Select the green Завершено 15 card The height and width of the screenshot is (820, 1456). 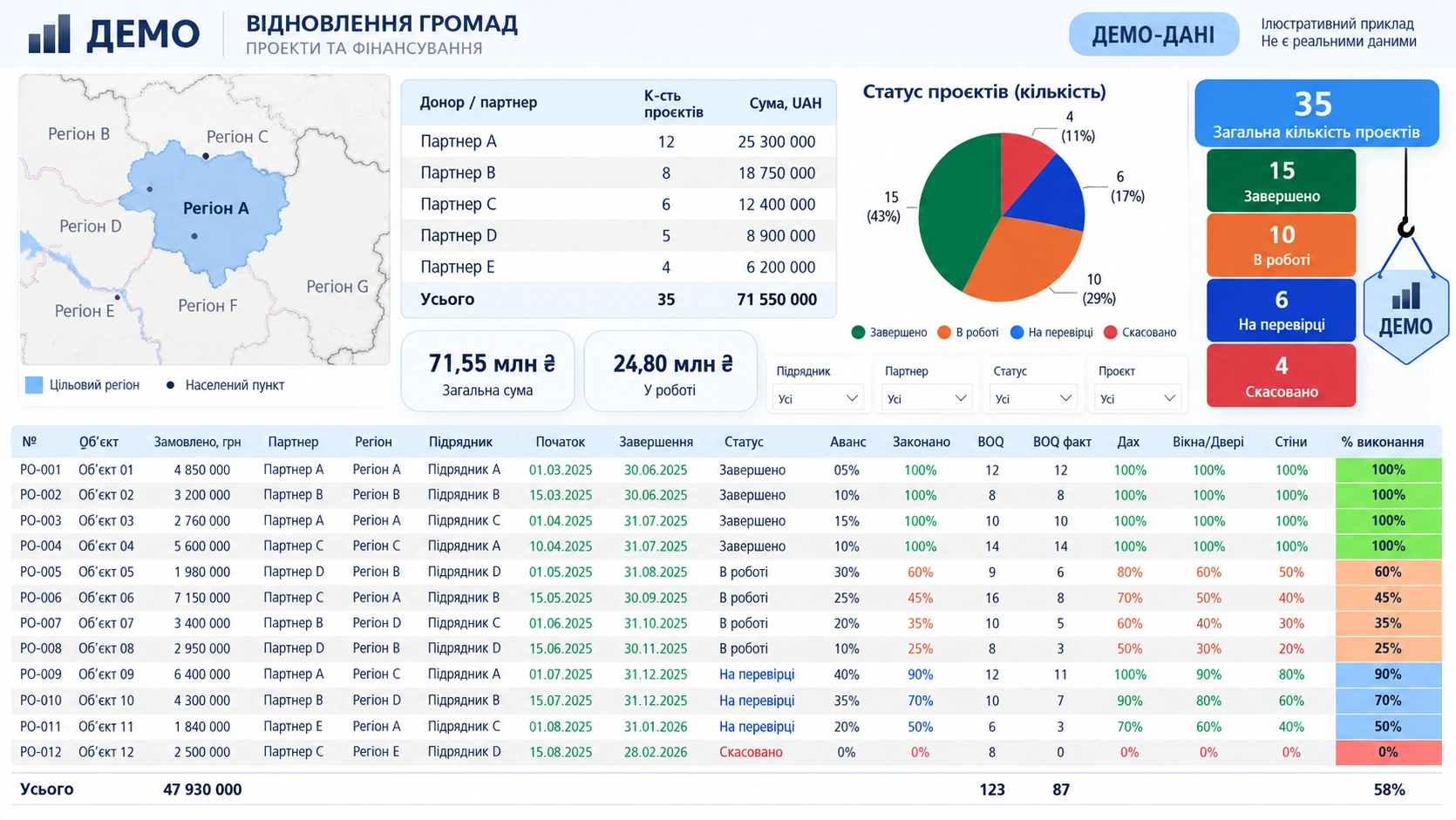1281,180
